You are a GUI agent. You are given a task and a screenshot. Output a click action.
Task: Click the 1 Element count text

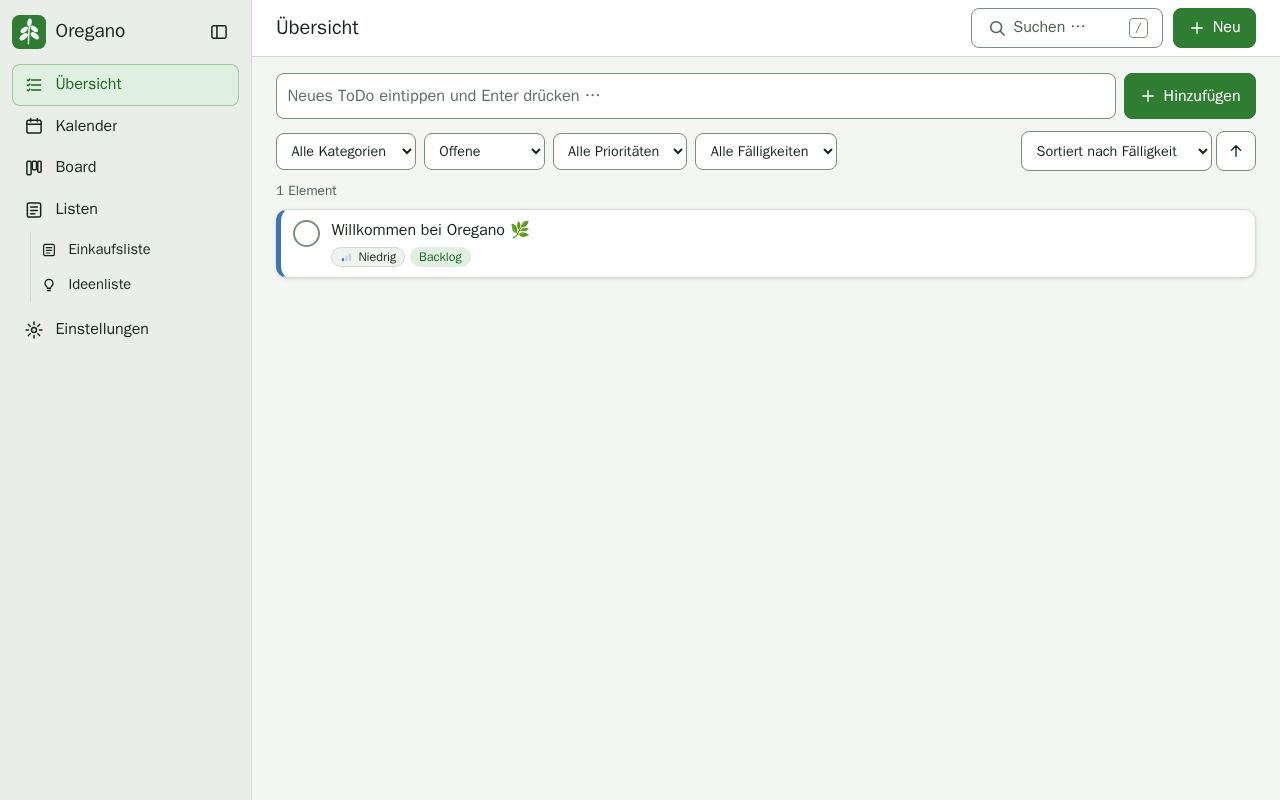pos(306,191)
